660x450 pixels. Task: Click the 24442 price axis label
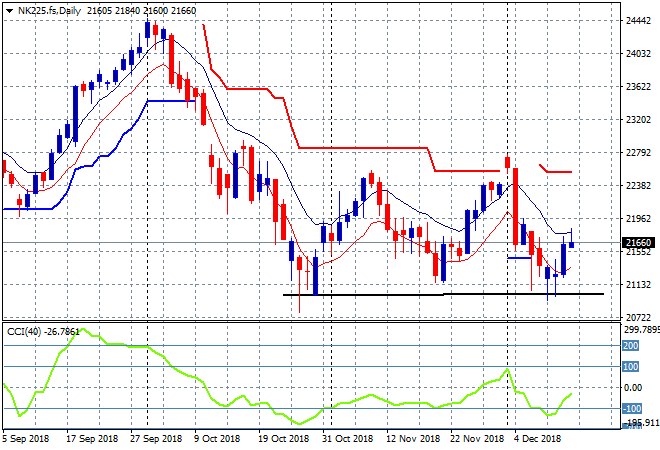639,21
